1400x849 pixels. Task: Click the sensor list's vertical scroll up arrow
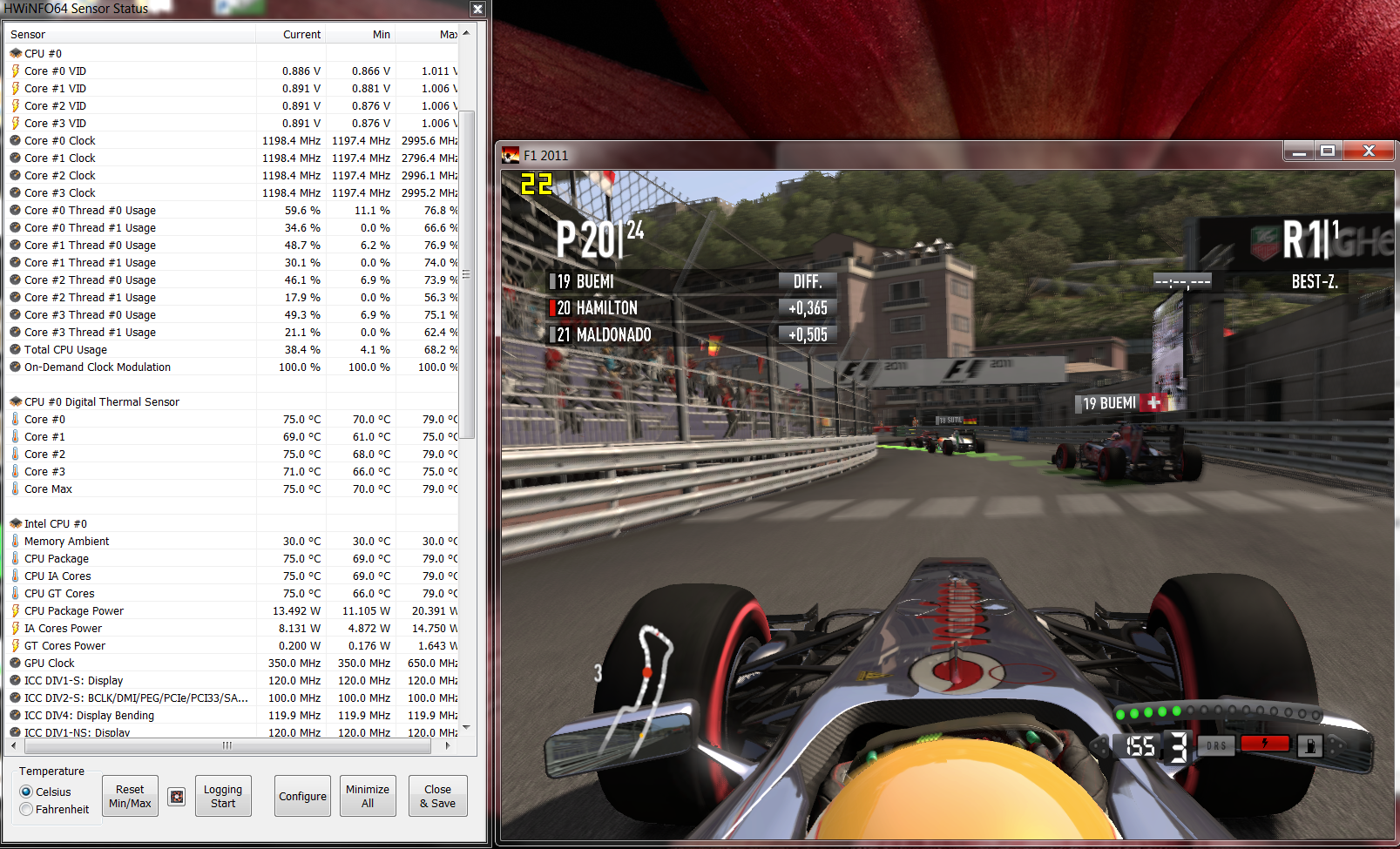tap(466, 33)
